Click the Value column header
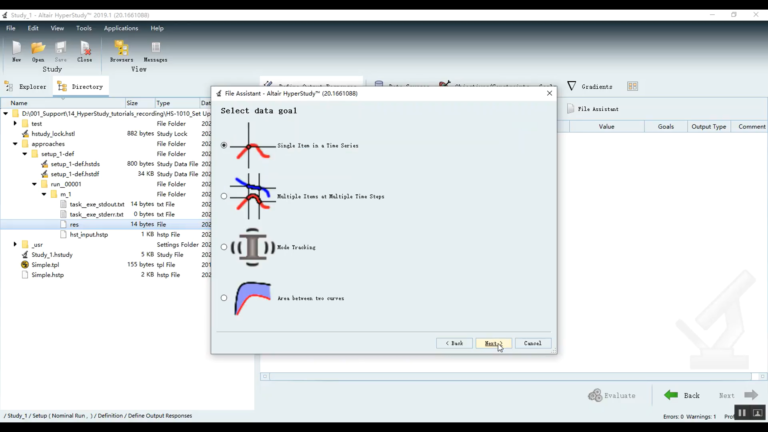This screenshot has height=432, width=768. coord(606,126)
